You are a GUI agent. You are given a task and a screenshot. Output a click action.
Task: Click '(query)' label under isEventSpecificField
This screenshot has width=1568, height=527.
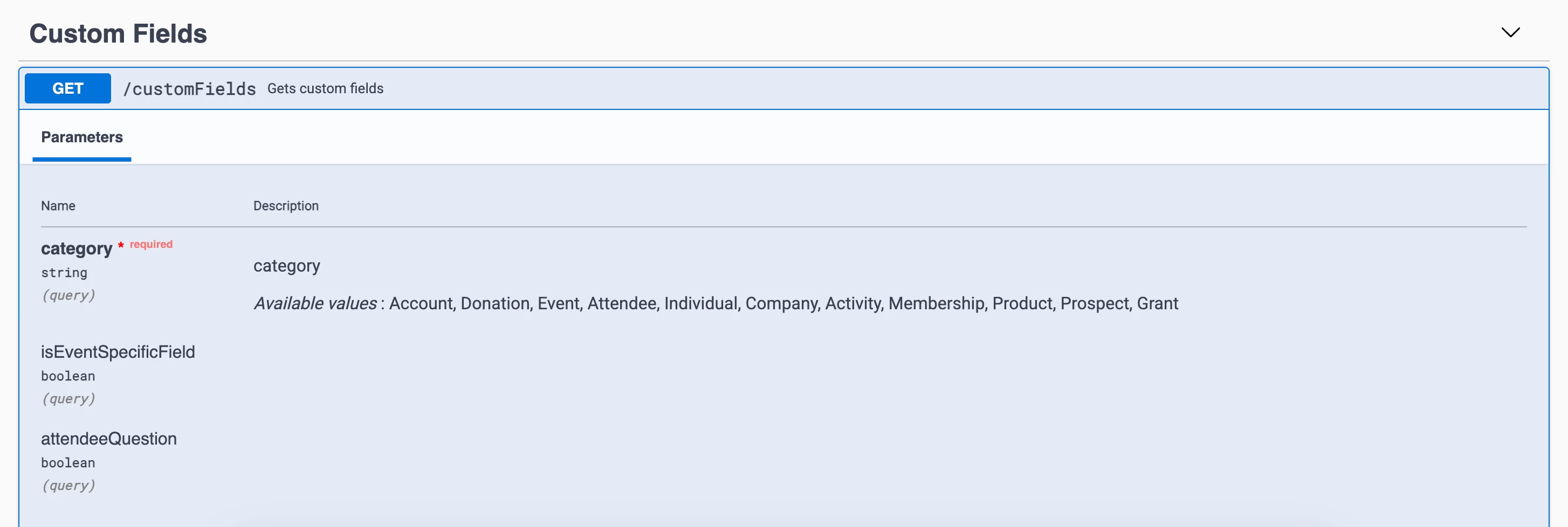[x=68, y=399]
